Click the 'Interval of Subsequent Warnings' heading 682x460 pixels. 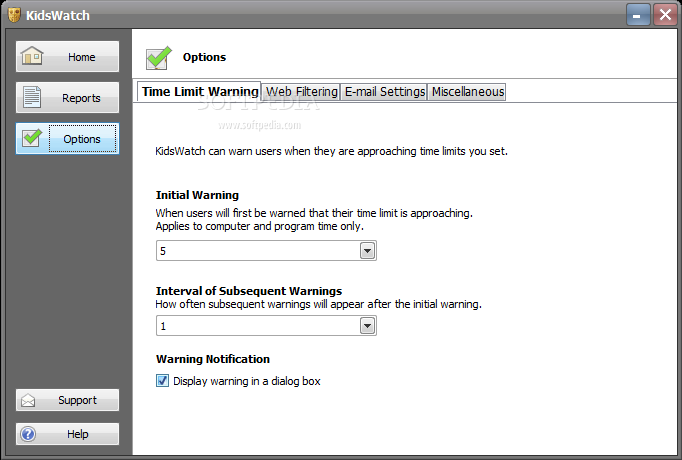pos(249,290)
